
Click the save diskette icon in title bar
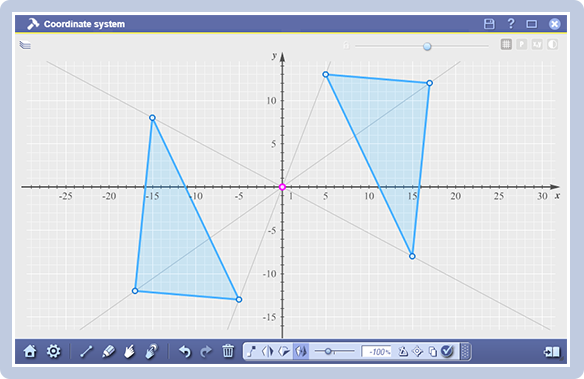pos(489,24)
